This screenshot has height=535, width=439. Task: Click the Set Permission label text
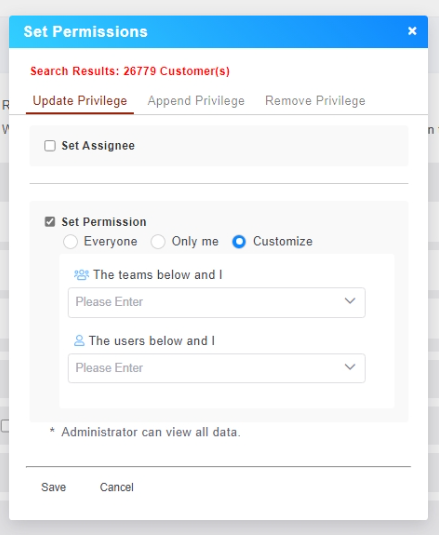click(104, 222)
